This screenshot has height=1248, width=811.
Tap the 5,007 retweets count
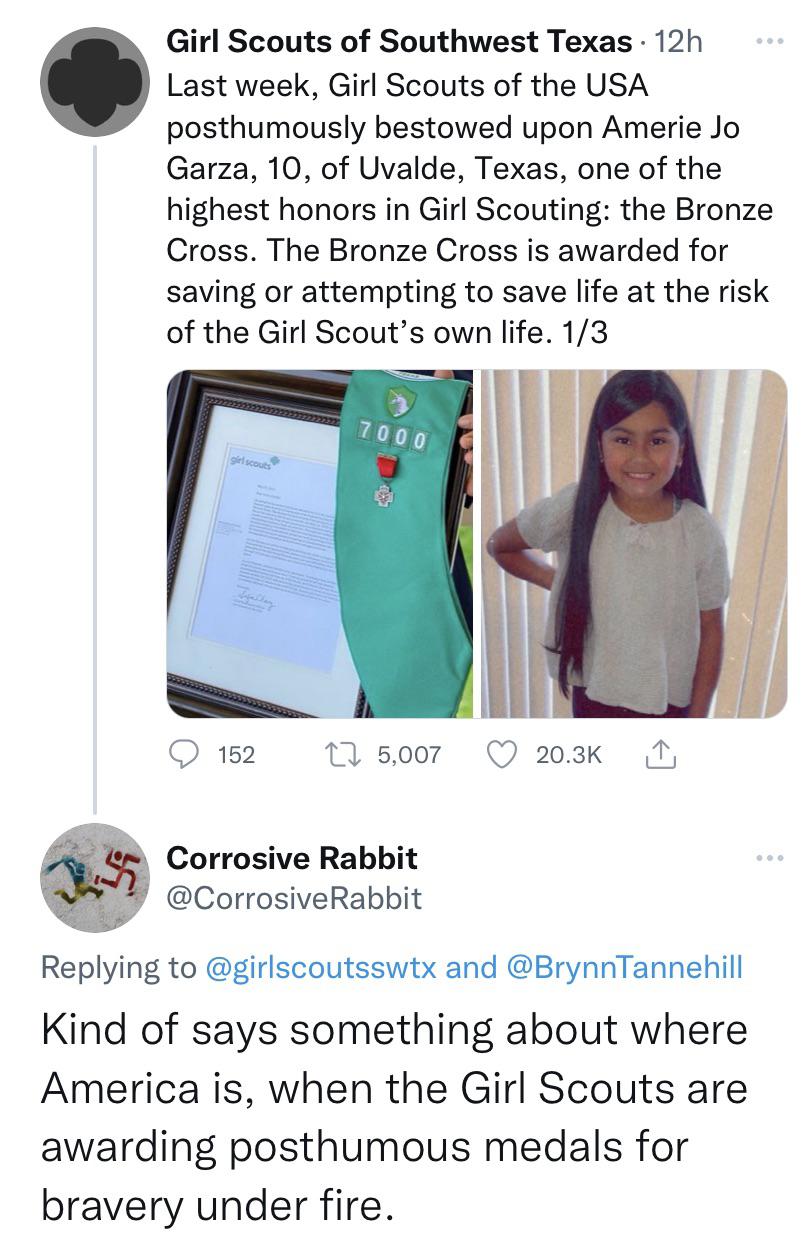409,755
